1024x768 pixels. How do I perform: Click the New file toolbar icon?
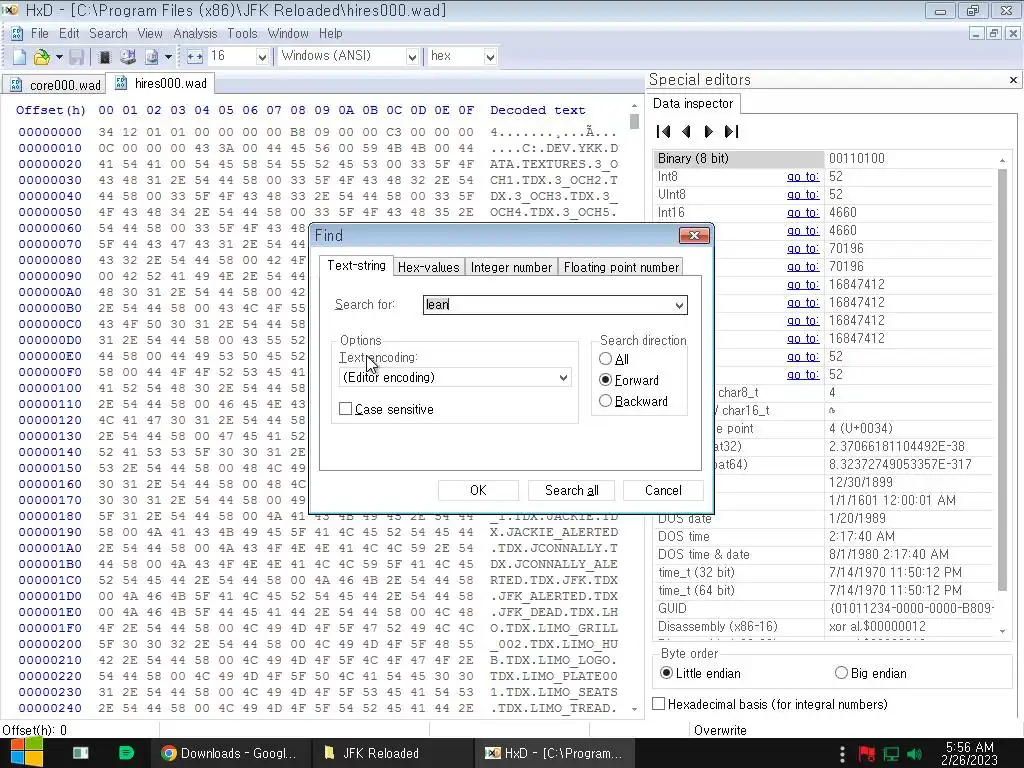[x=20, y=57]
